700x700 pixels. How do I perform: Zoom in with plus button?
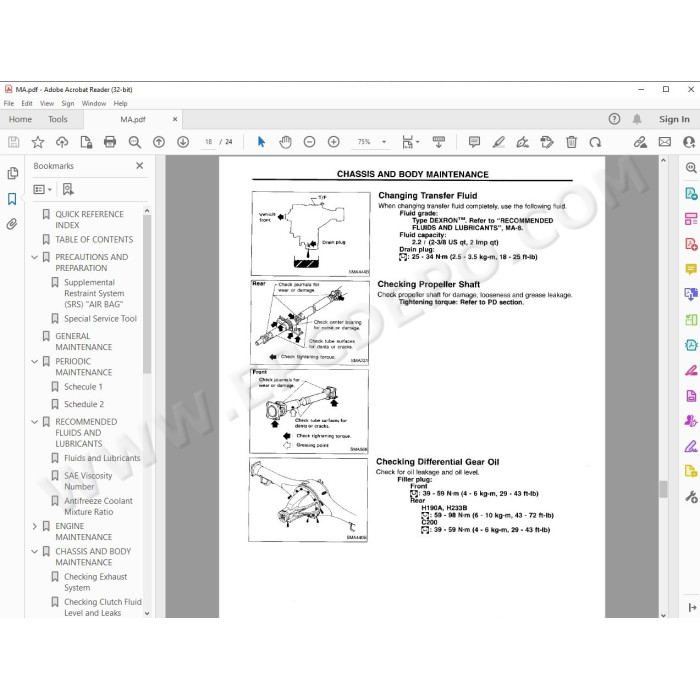pyautogui.click(x=333, y=142)
